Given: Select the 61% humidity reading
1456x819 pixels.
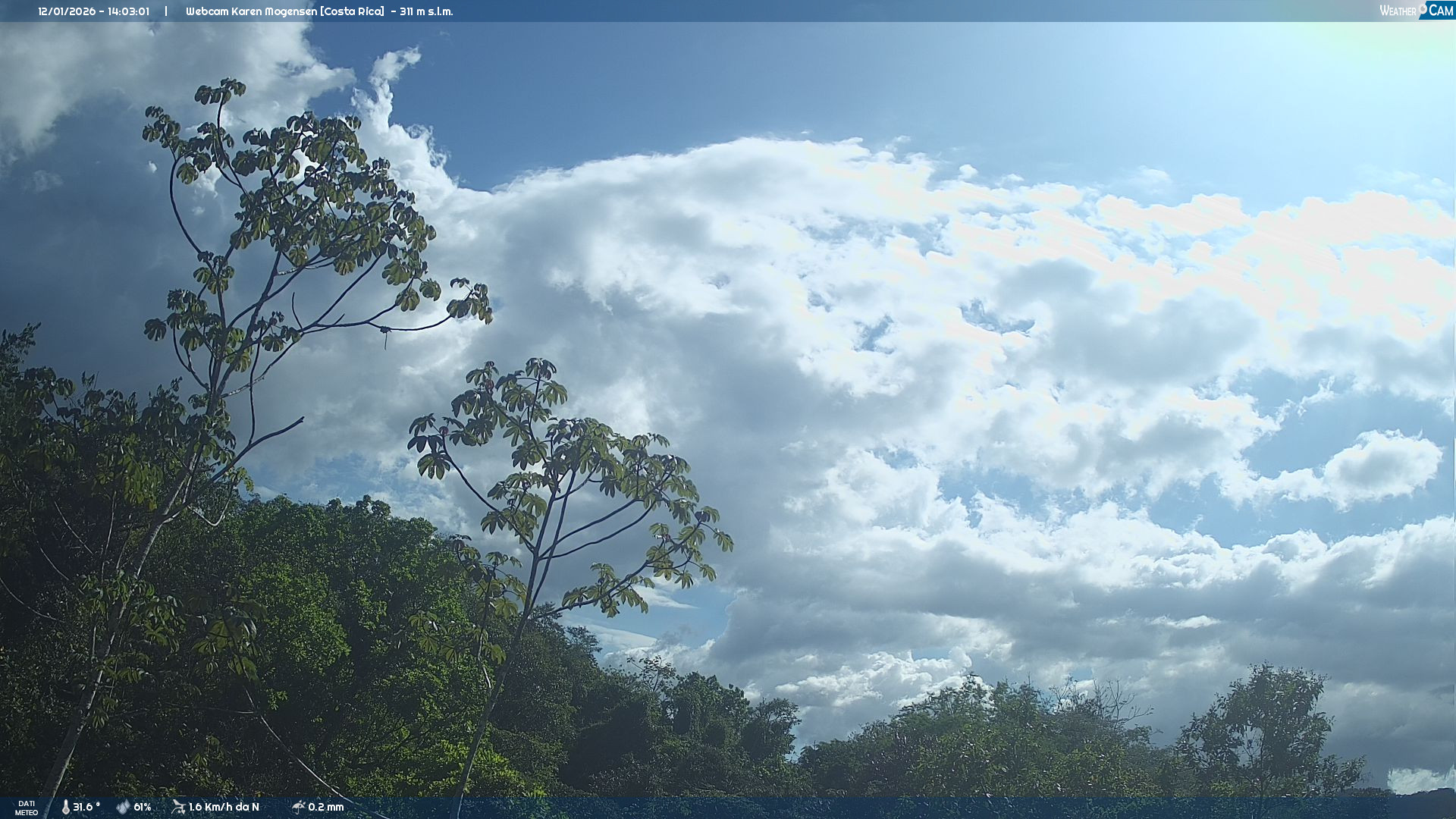Looking at the screenshot, I should tap(143, 808).
